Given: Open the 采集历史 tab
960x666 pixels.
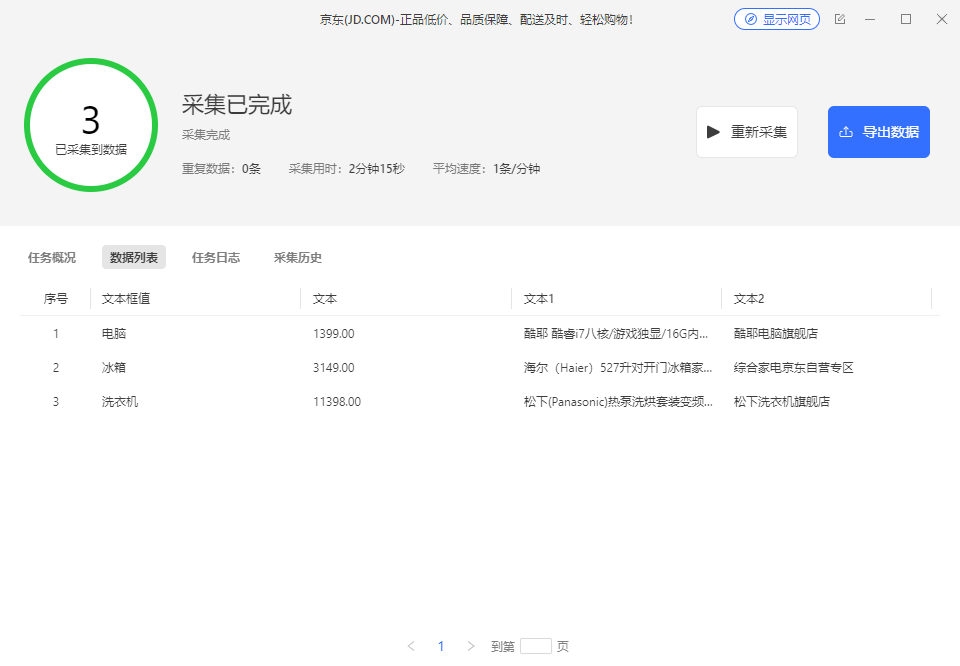Looking at the screenshot, I should [x=298, y=258].
